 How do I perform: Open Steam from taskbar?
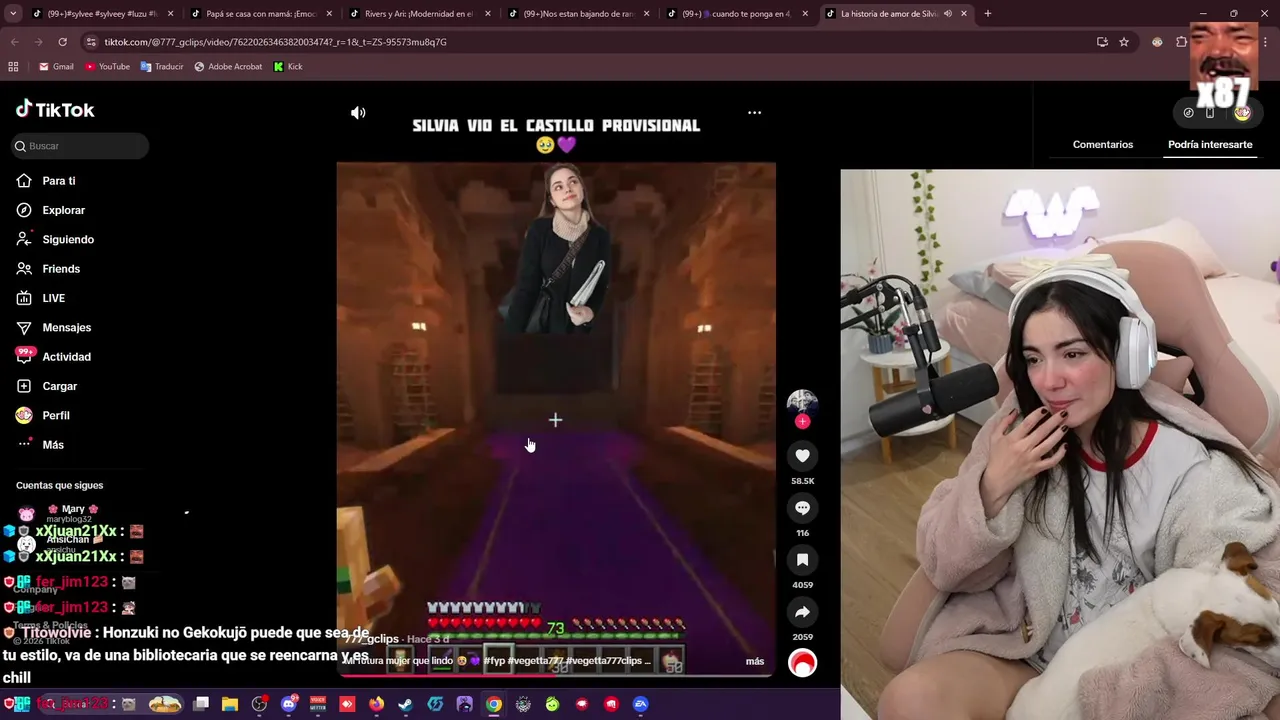pyautogui.click(x=405, y=704)
